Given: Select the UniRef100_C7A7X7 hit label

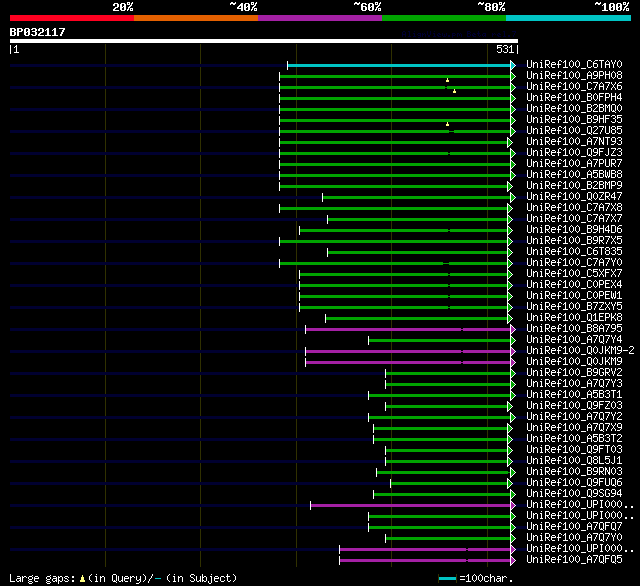Looking at the screenshot, I should click(x=574, y=219).
